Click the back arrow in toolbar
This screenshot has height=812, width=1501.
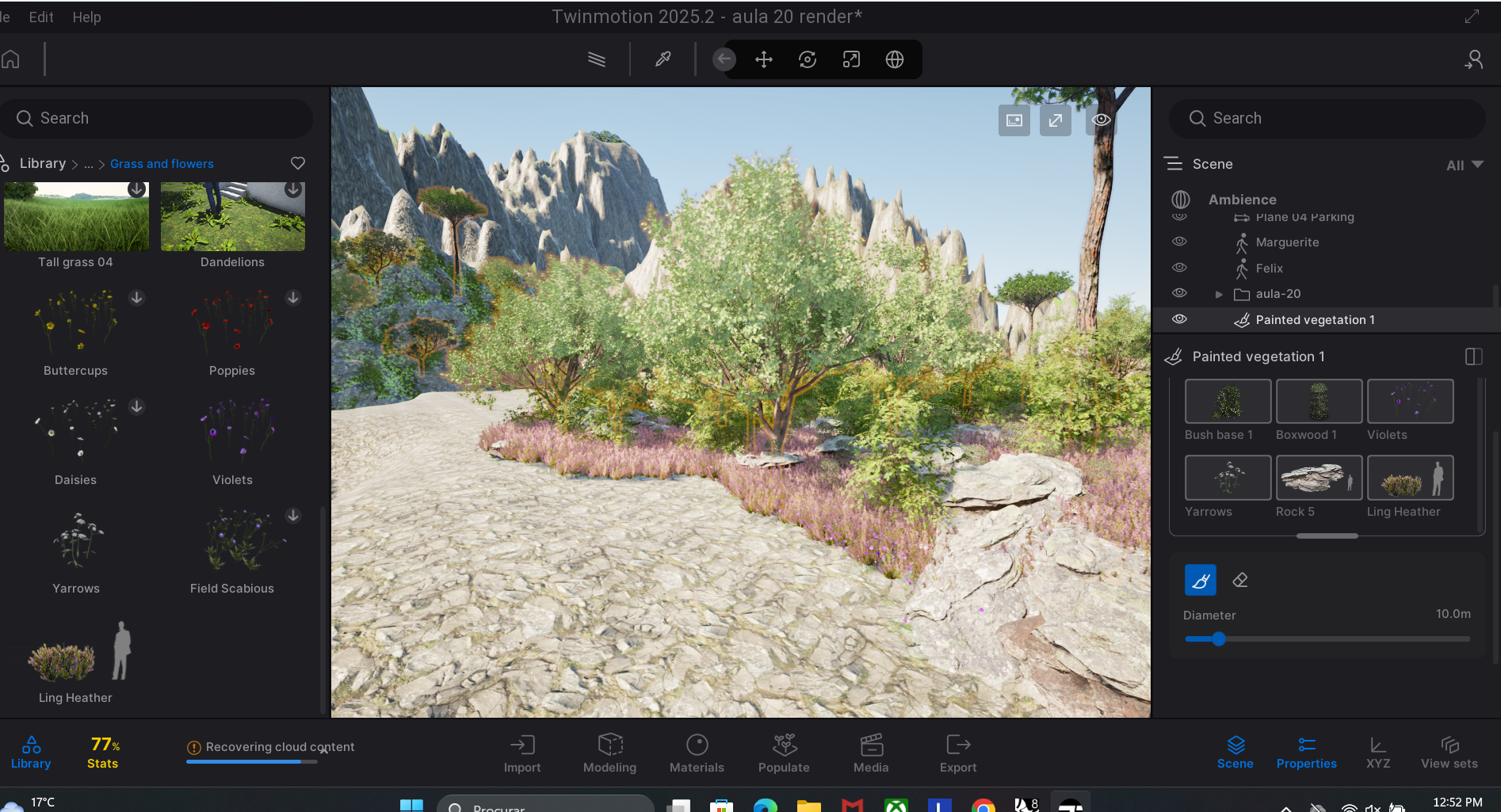724,59
